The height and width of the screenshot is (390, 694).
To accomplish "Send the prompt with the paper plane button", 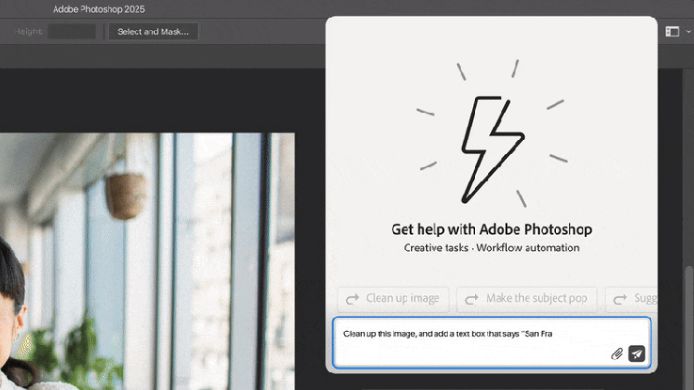I will tap(636, 354).
